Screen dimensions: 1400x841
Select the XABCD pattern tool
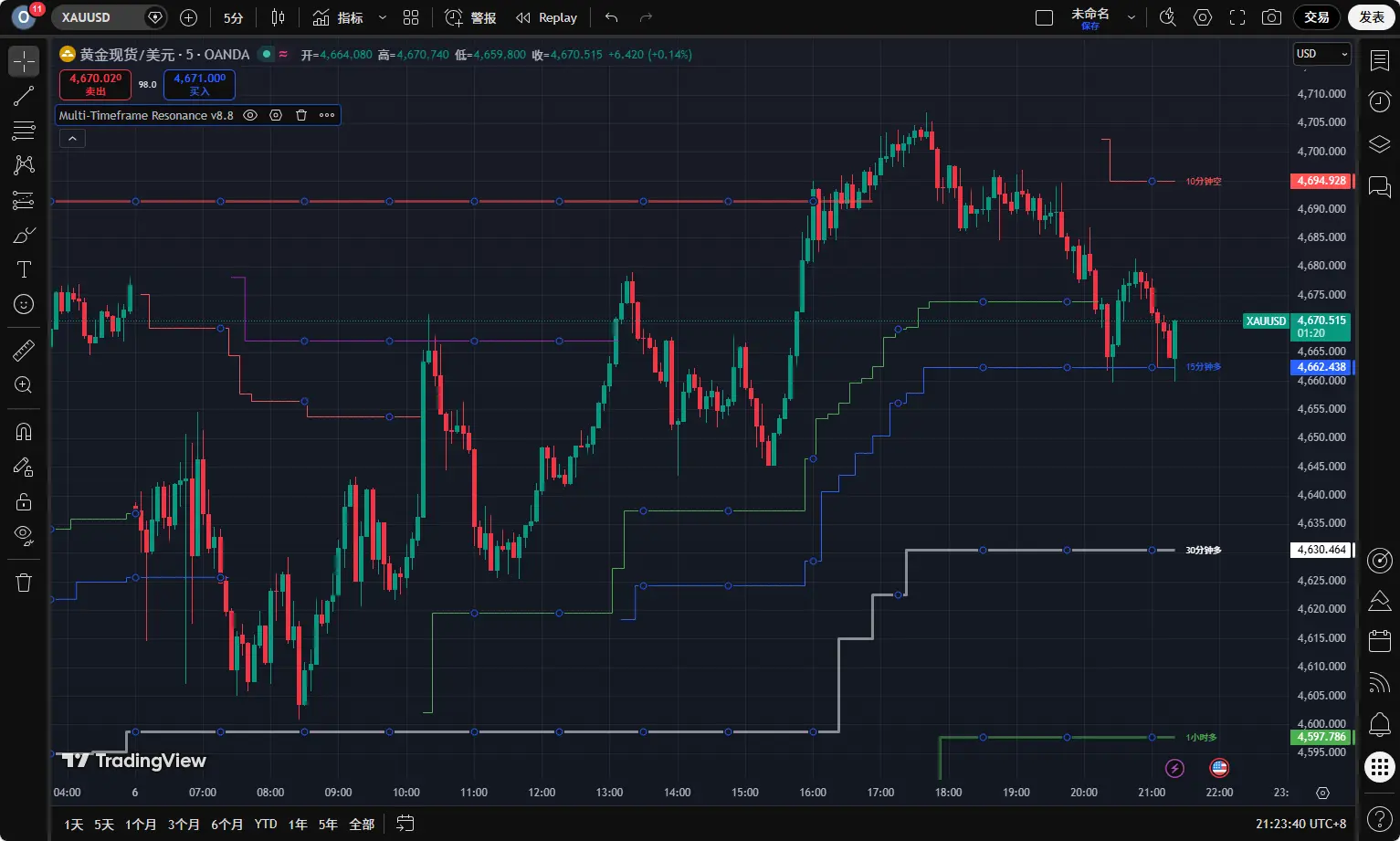[x=24, y=165]
